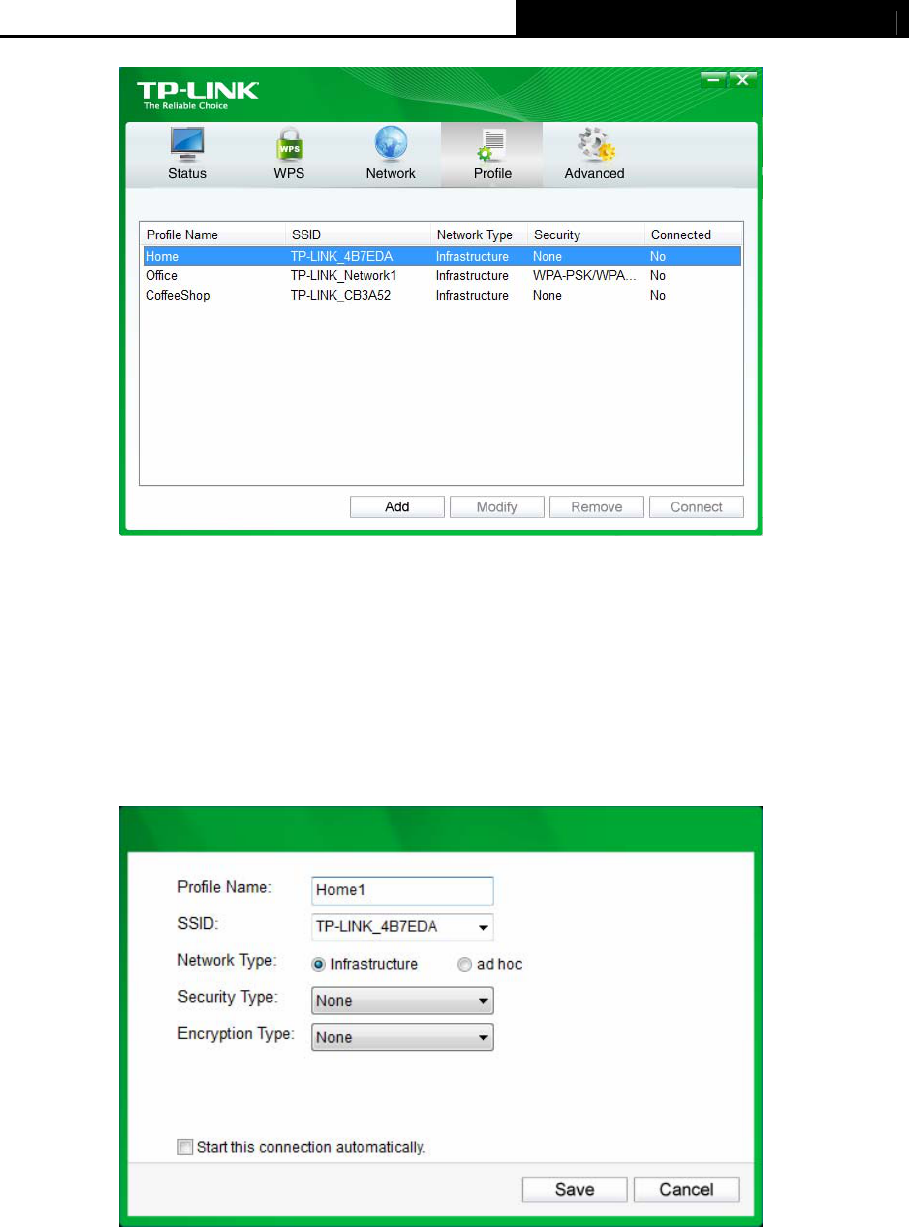909x1227 pixels.
Task: Open the Status monitor icon
Action: (x=187, y=143)
